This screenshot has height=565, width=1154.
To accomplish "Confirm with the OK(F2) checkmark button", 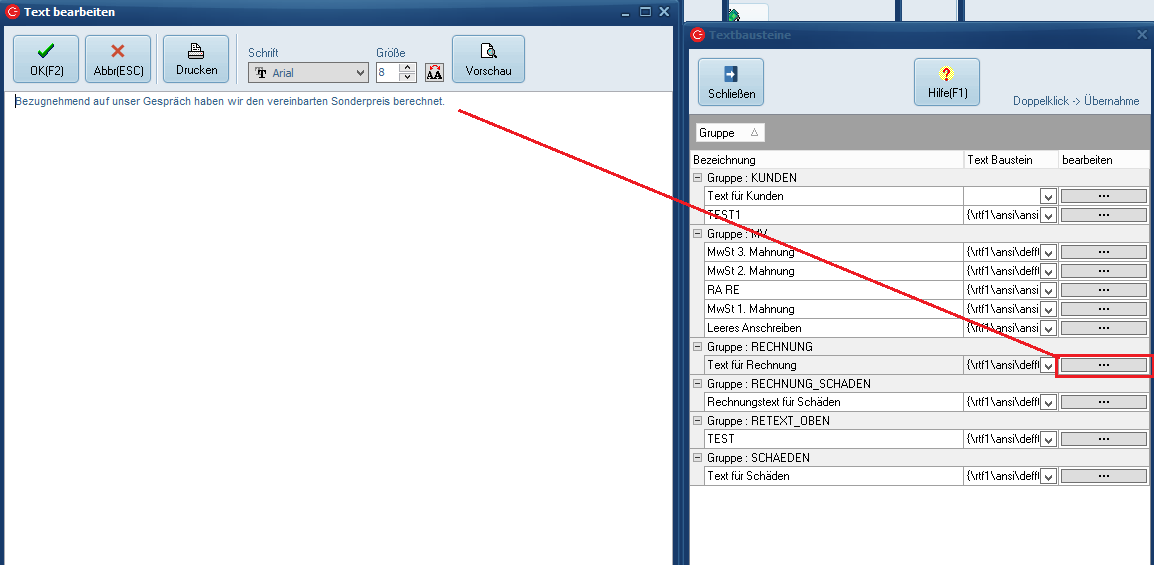I will tap(45, 59).
